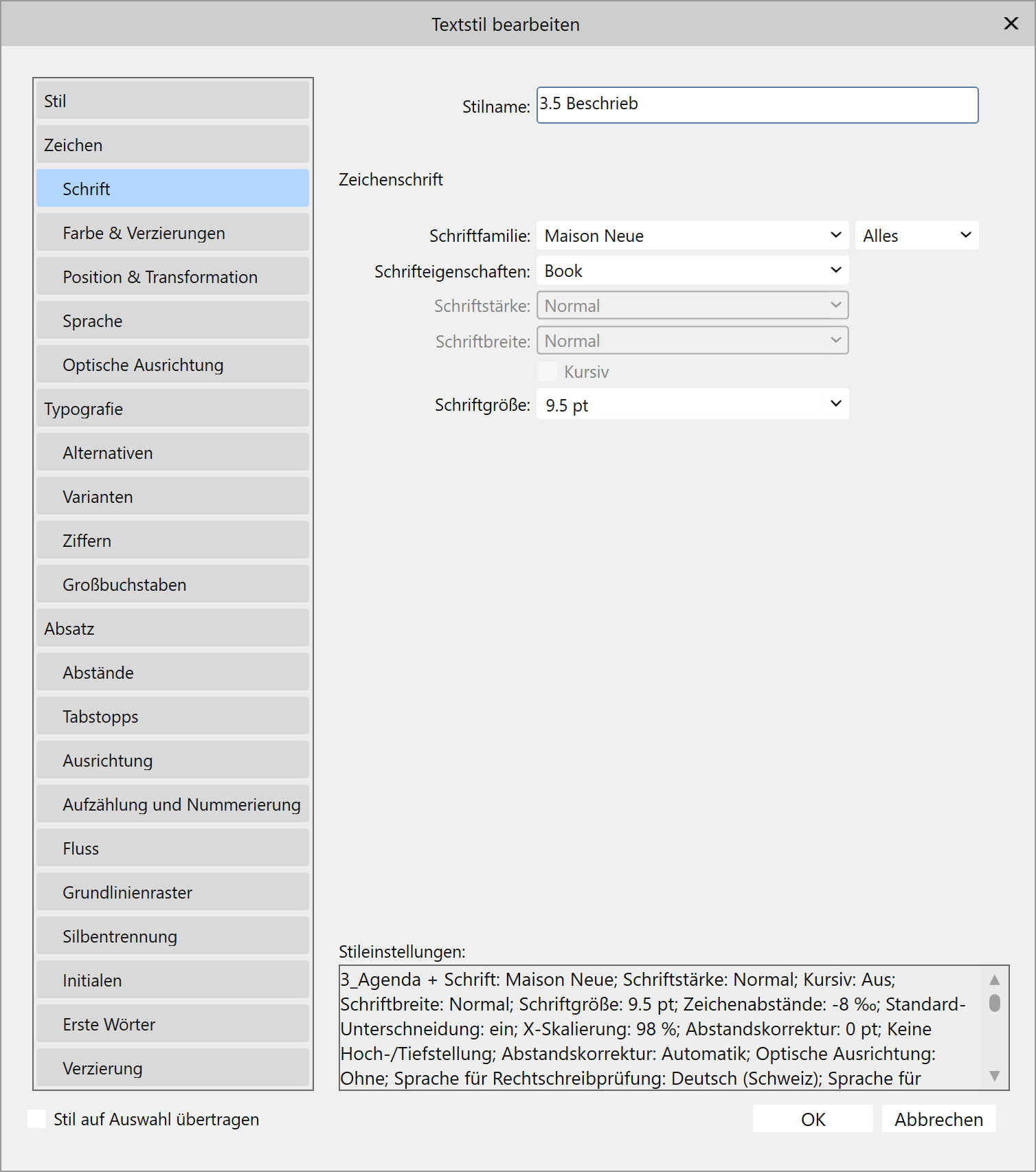Viewport: 1036px width, 1172px height.
Task: Select the Zeichen category
Action: 172,144
